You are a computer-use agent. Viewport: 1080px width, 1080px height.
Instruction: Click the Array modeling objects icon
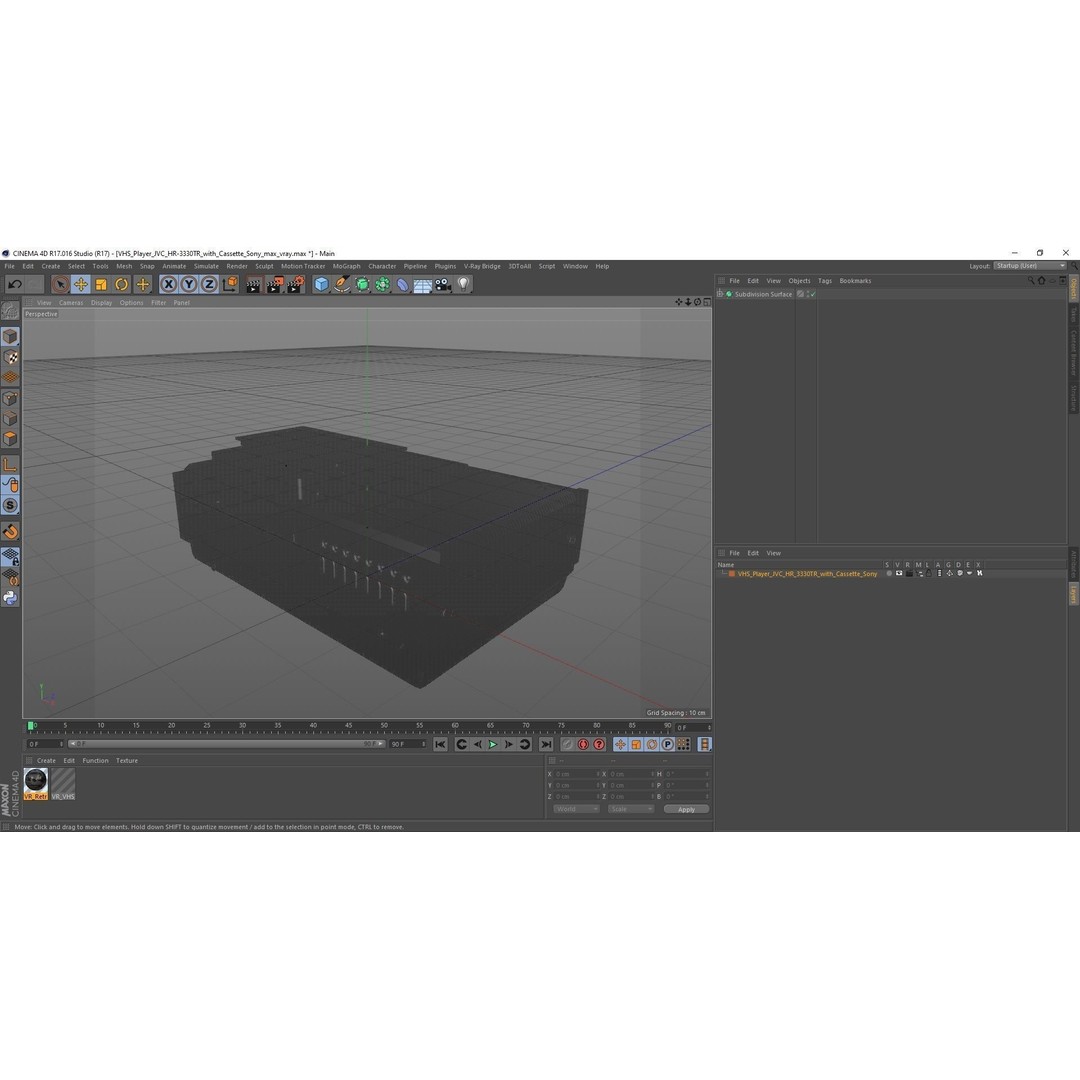382,284
